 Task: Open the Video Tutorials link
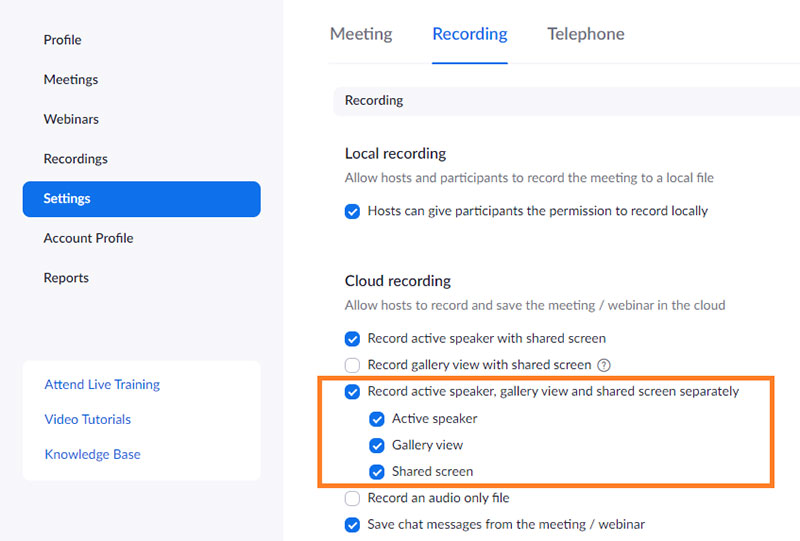pos(88,419)
